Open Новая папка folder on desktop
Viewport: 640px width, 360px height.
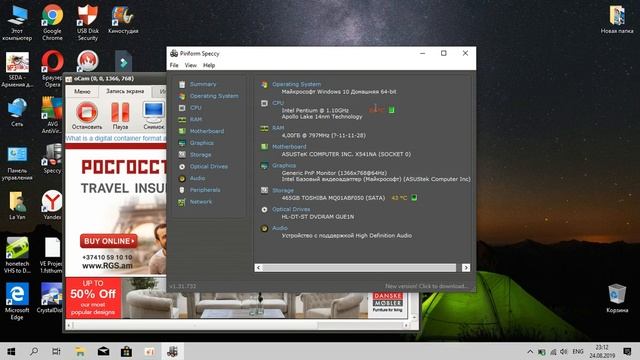617,20
